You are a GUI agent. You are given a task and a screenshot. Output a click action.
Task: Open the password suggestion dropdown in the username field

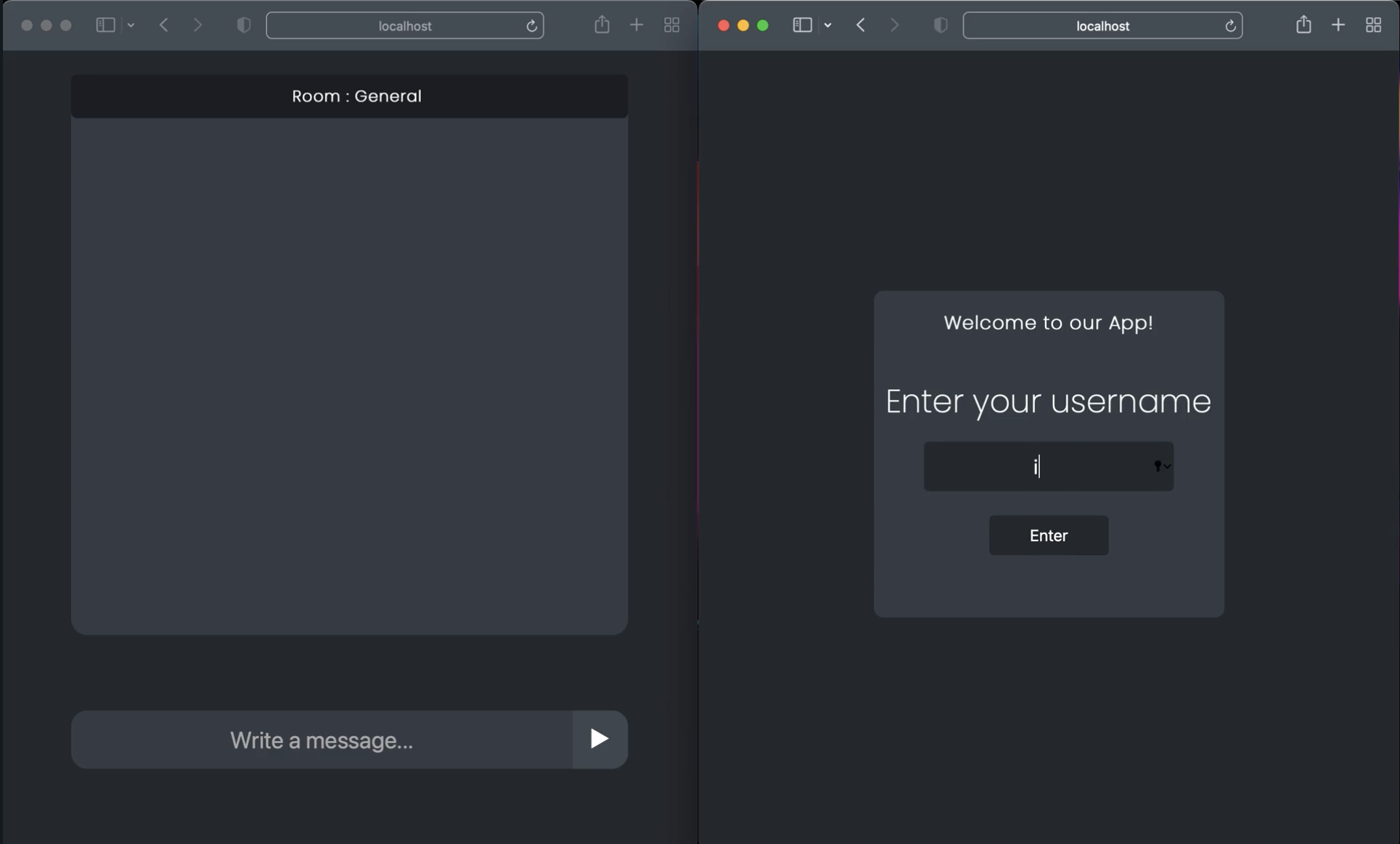click(1167, 467)
